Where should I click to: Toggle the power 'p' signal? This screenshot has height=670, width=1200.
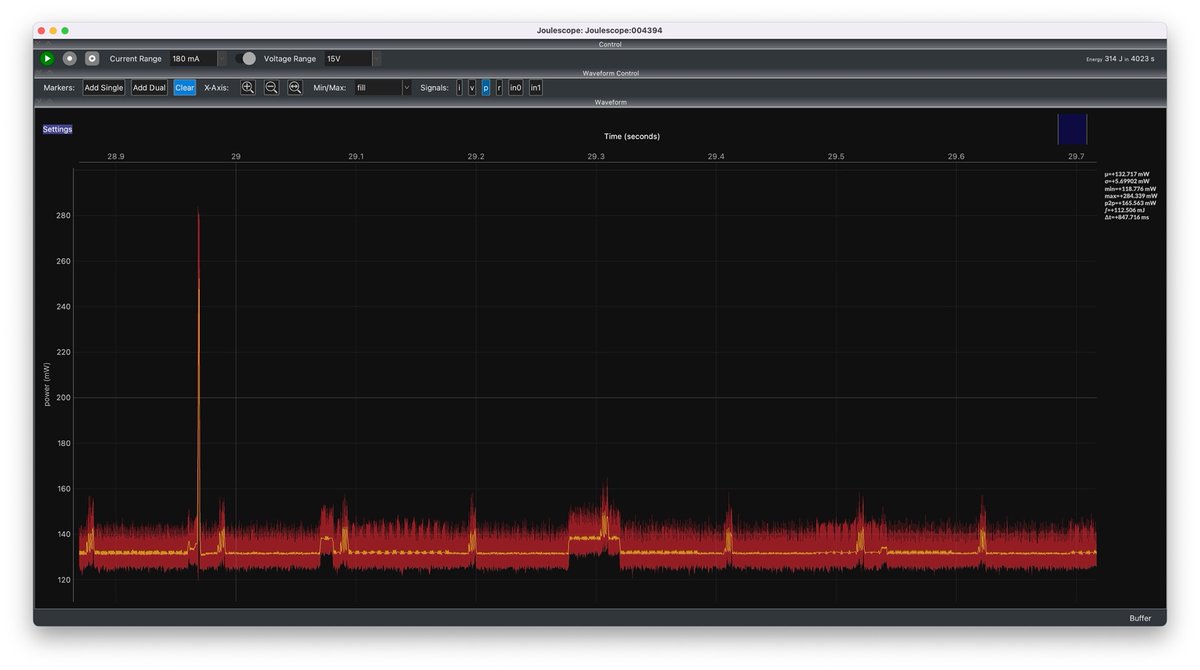pos(486,88)
